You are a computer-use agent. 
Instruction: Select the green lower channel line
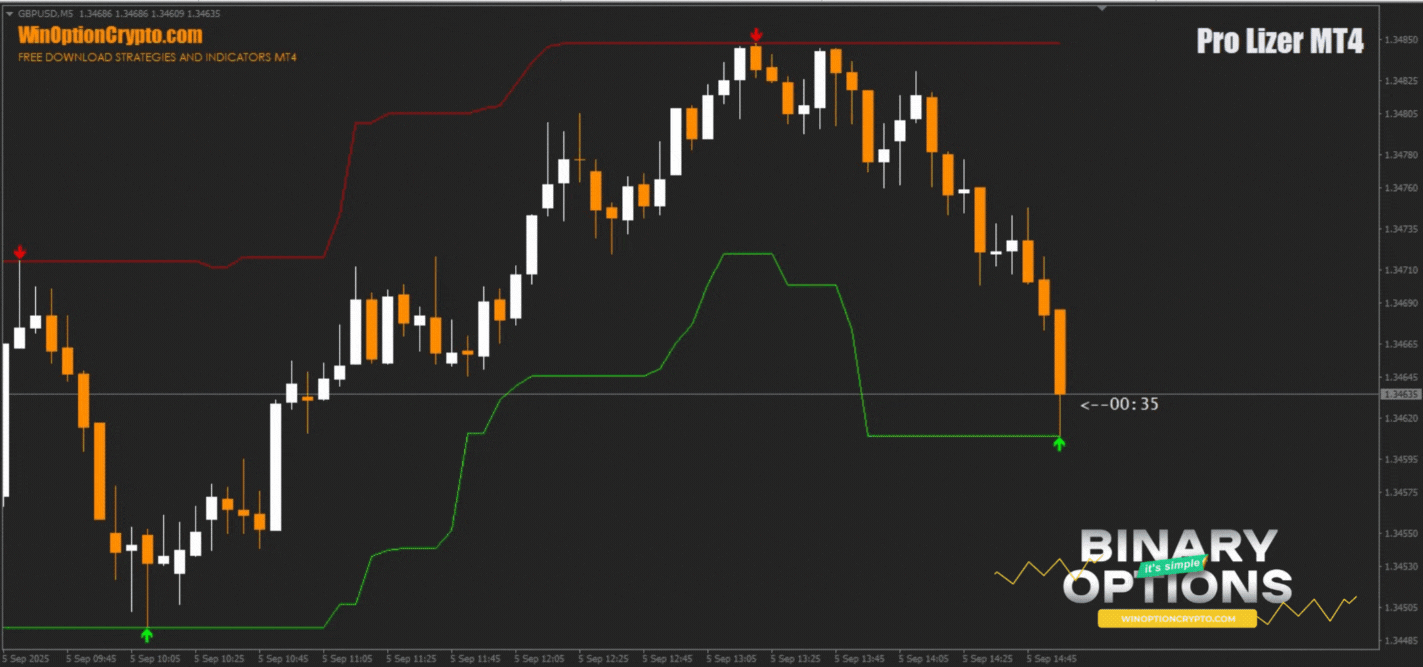click(x=600, y=376)
